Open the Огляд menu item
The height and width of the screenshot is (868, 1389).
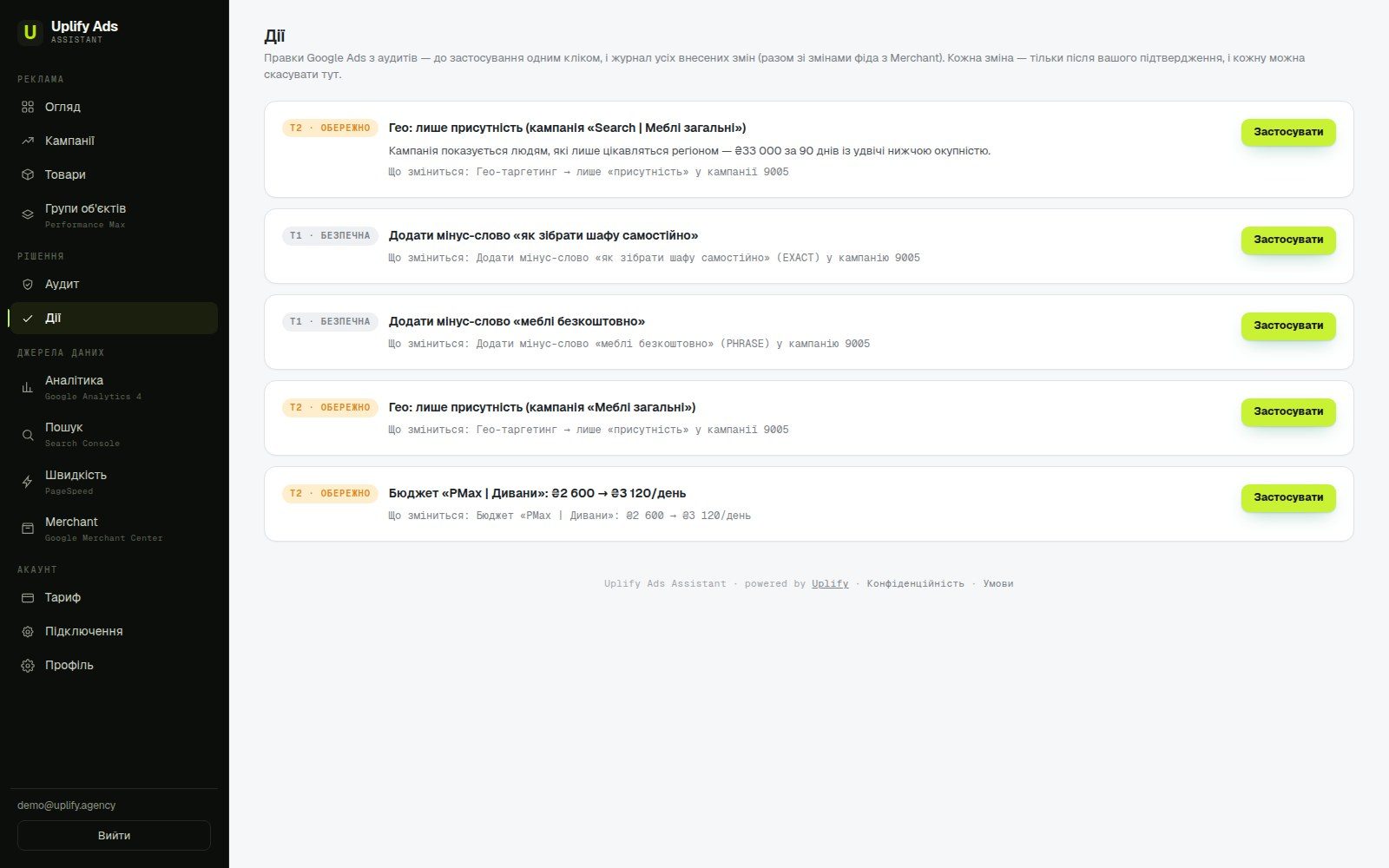click(114, 107)
